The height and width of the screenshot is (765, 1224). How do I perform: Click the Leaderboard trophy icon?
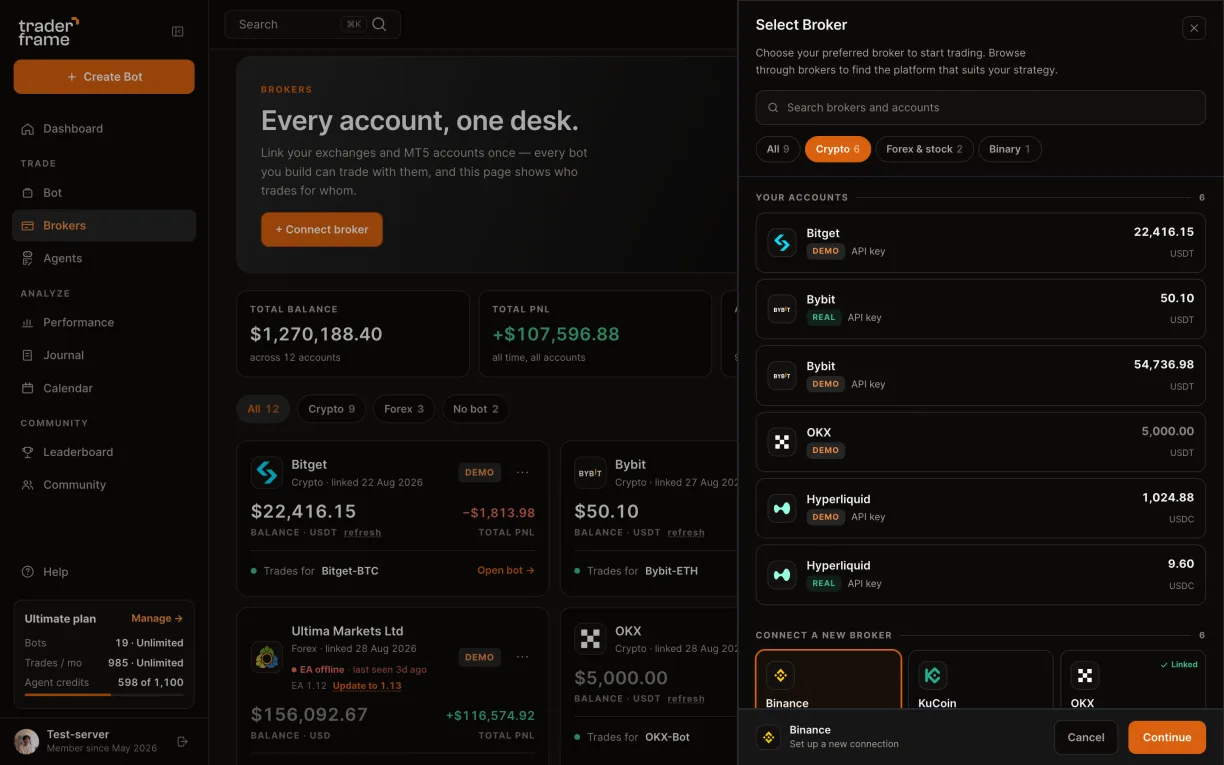click(28, 452)
